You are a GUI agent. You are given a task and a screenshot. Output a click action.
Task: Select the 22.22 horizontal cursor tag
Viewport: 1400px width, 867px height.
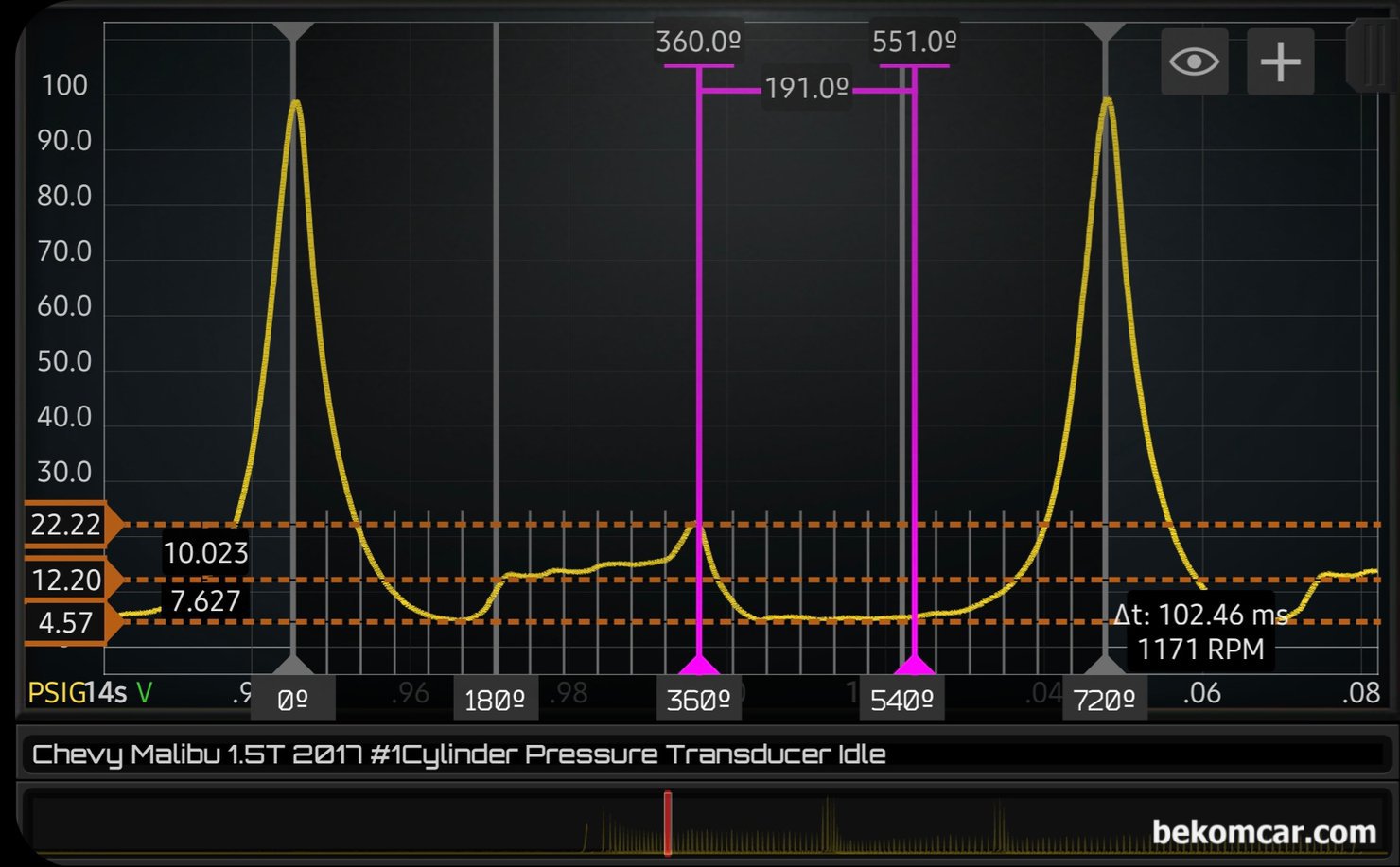coord(65,525)
